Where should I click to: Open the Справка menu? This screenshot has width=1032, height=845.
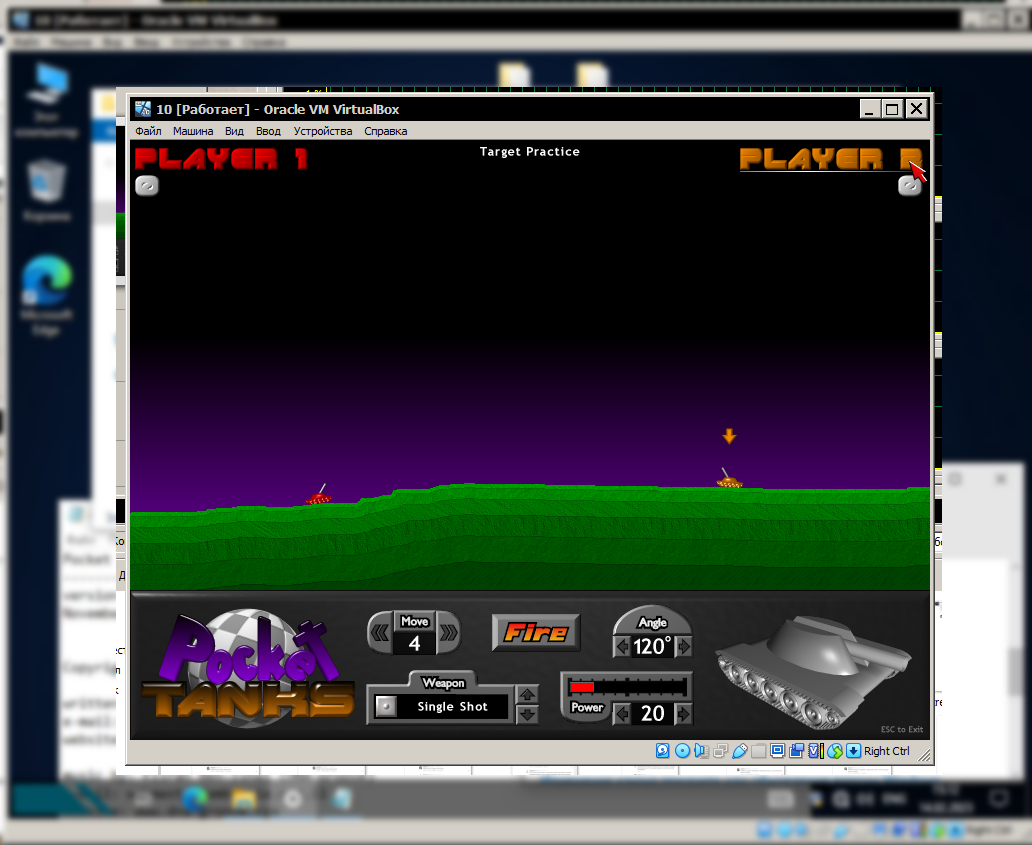[x=386, y=131]
